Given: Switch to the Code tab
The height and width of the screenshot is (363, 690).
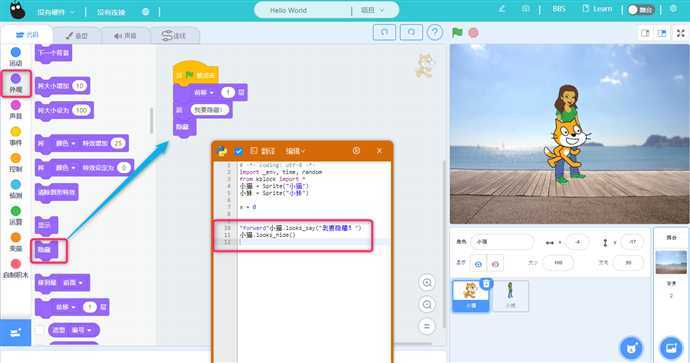Looking at the screenshot, I should [27, 35].
